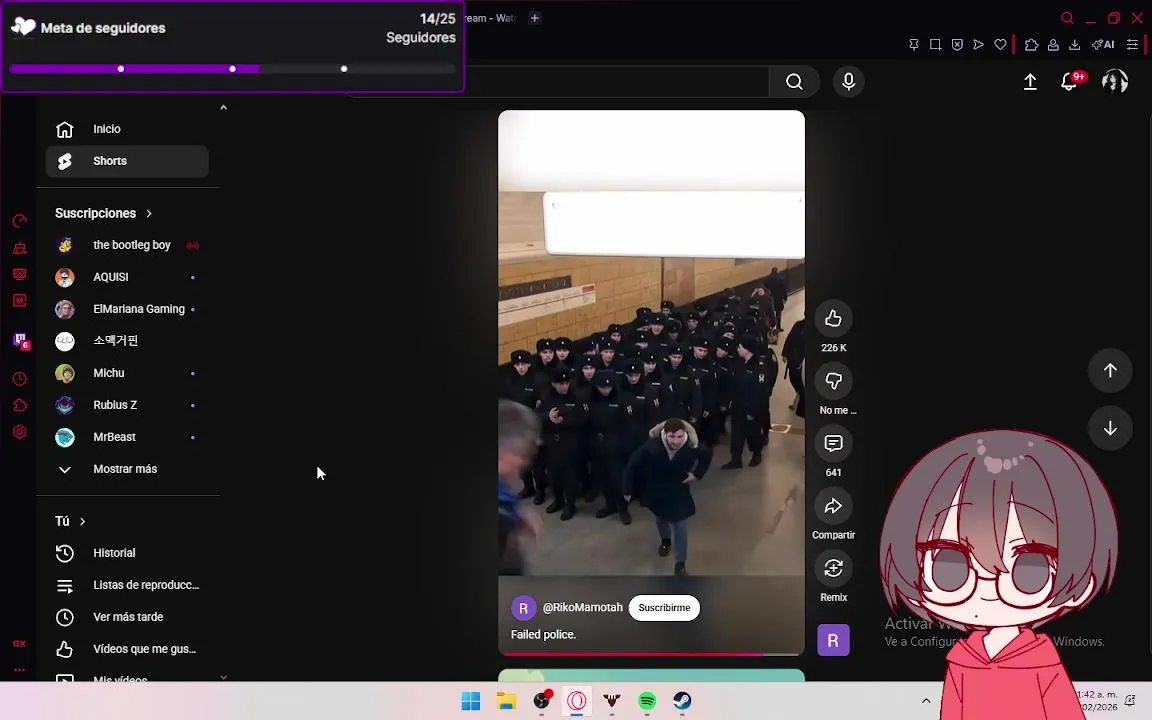The image size is (1152, 720).
Task: Open history clock in Opera sidebar
Action: (x=20, y=379)
